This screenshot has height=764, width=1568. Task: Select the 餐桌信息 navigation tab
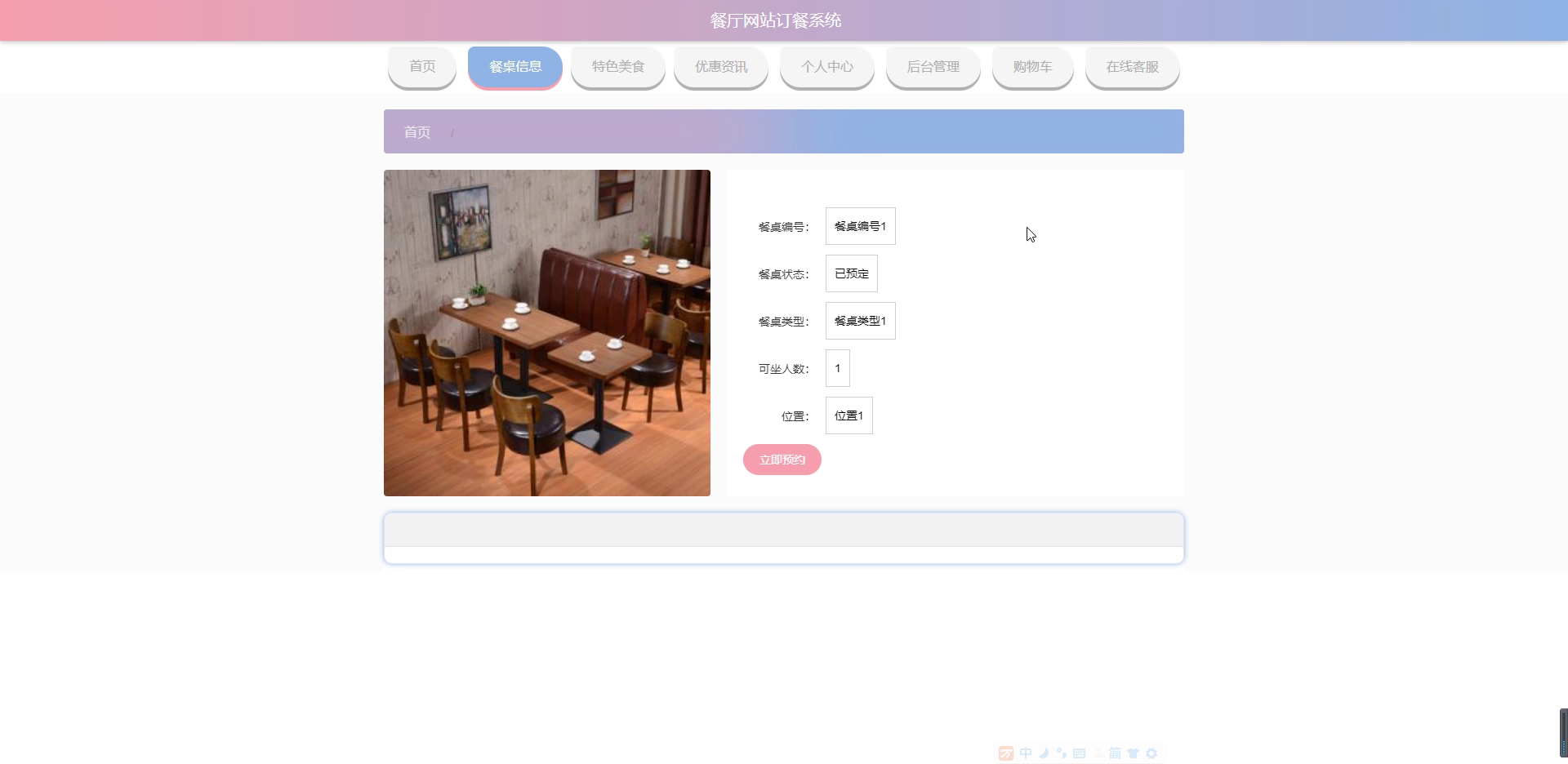(515, 67)
